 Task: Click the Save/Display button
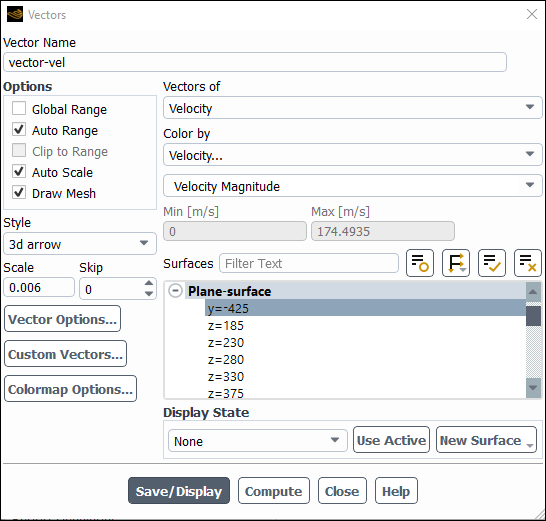pos(179,491)
